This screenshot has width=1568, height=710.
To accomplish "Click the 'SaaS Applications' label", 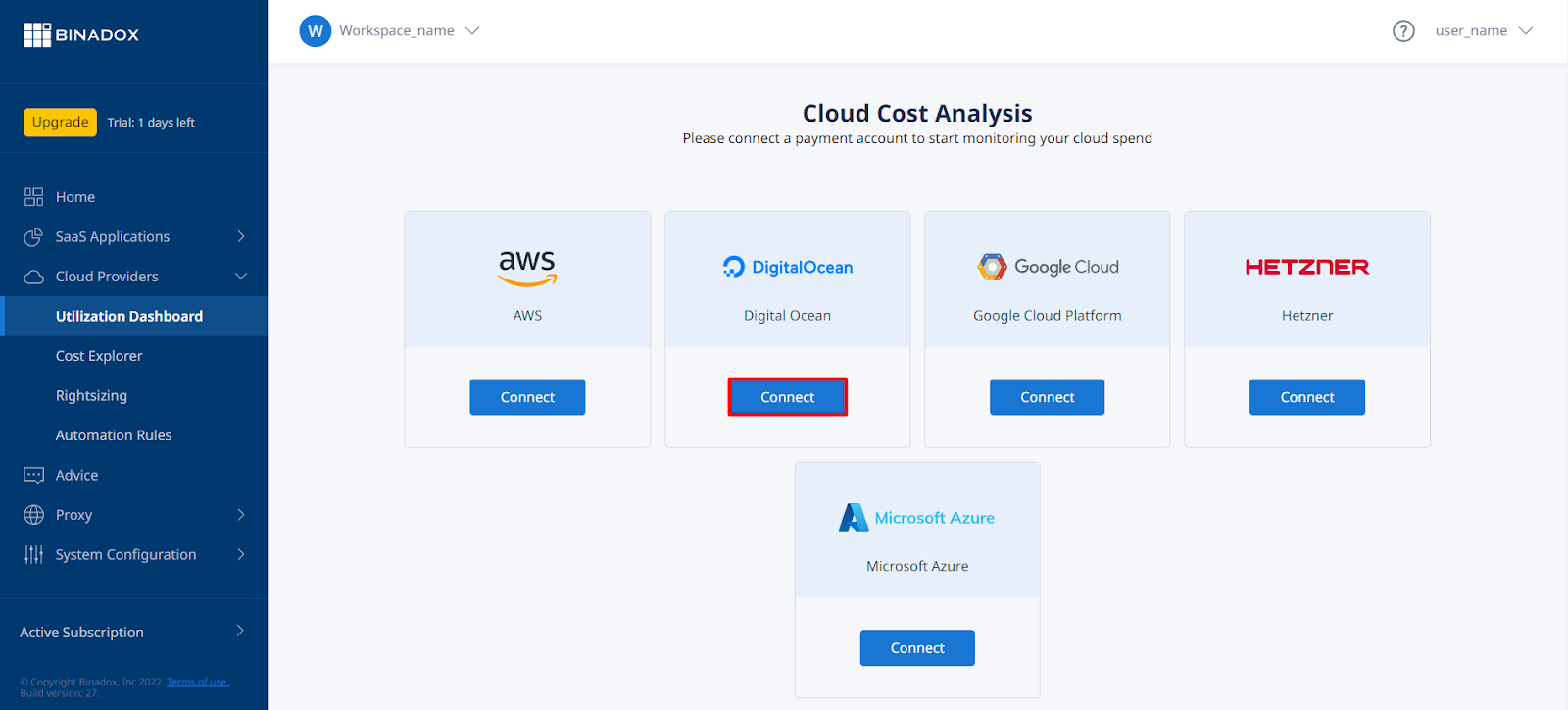I will [113, 237].
